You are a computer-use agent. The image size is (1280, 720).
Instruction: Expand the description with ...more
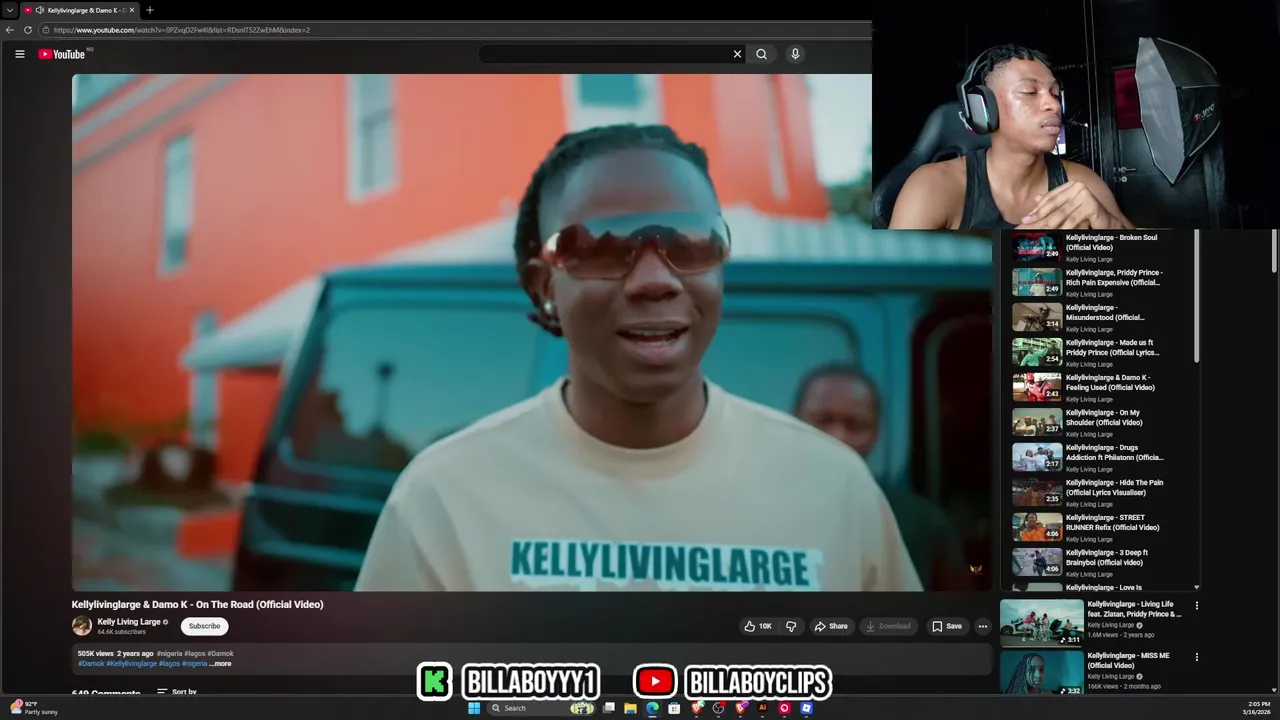pos(221,663)
